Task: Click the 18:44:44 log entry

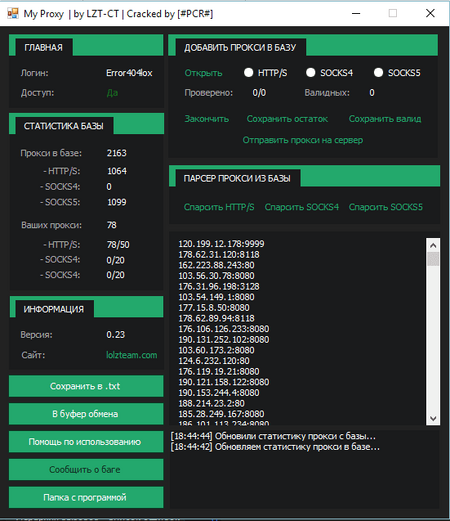Action: pos(273,436)
